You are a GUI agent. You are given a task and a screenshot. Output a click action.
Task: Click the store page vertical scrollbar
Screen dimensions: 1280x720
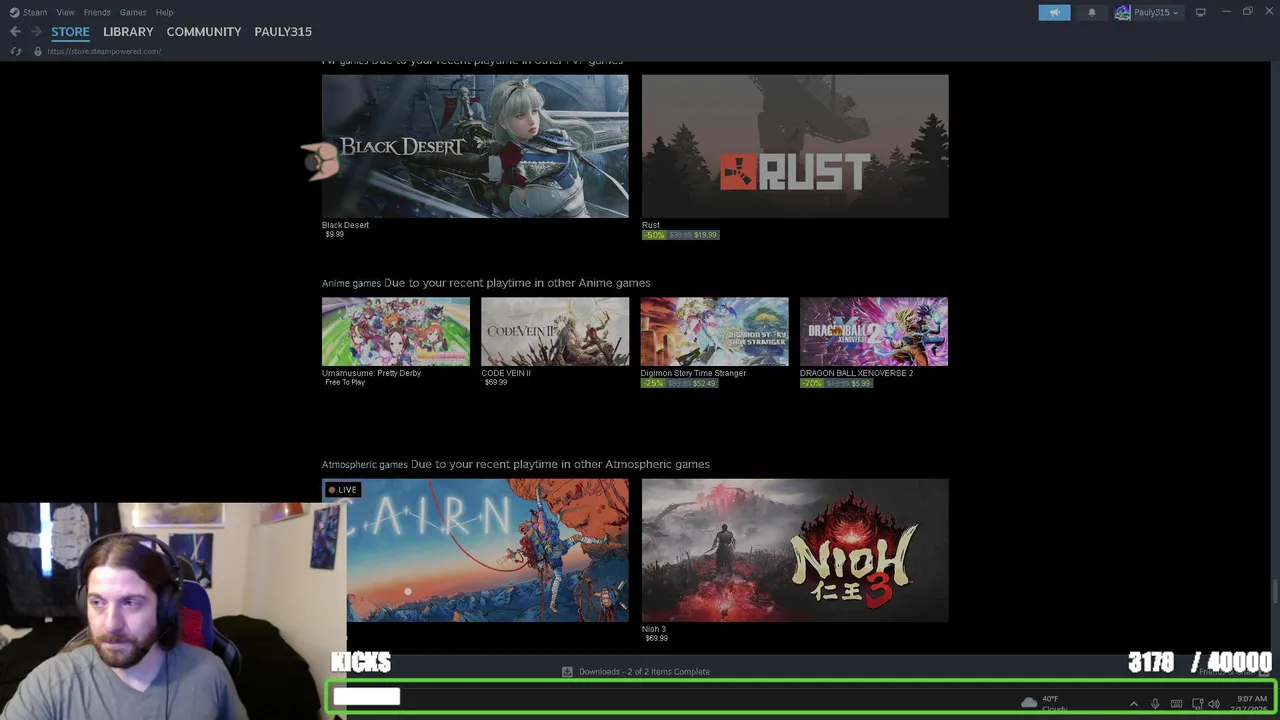1274,592
